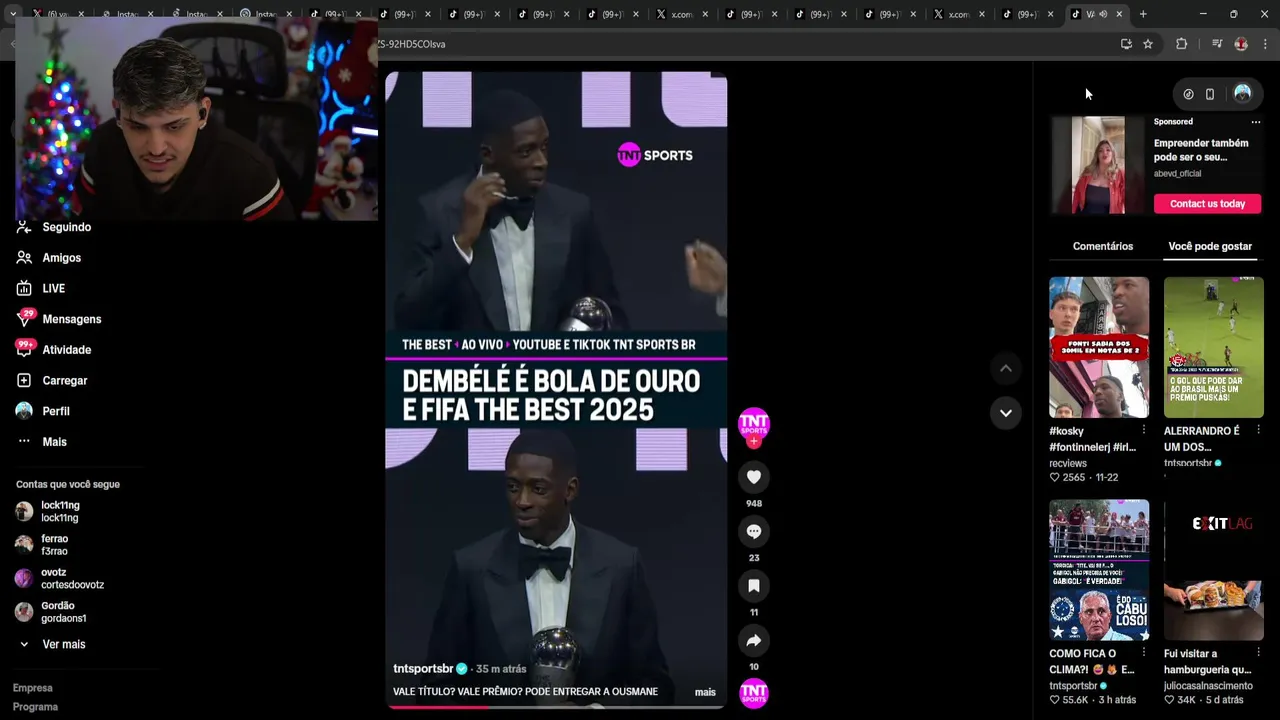Open Chrome extensions puzzle icon
Screen dimensions: 1280x720
coord(1181,44)
